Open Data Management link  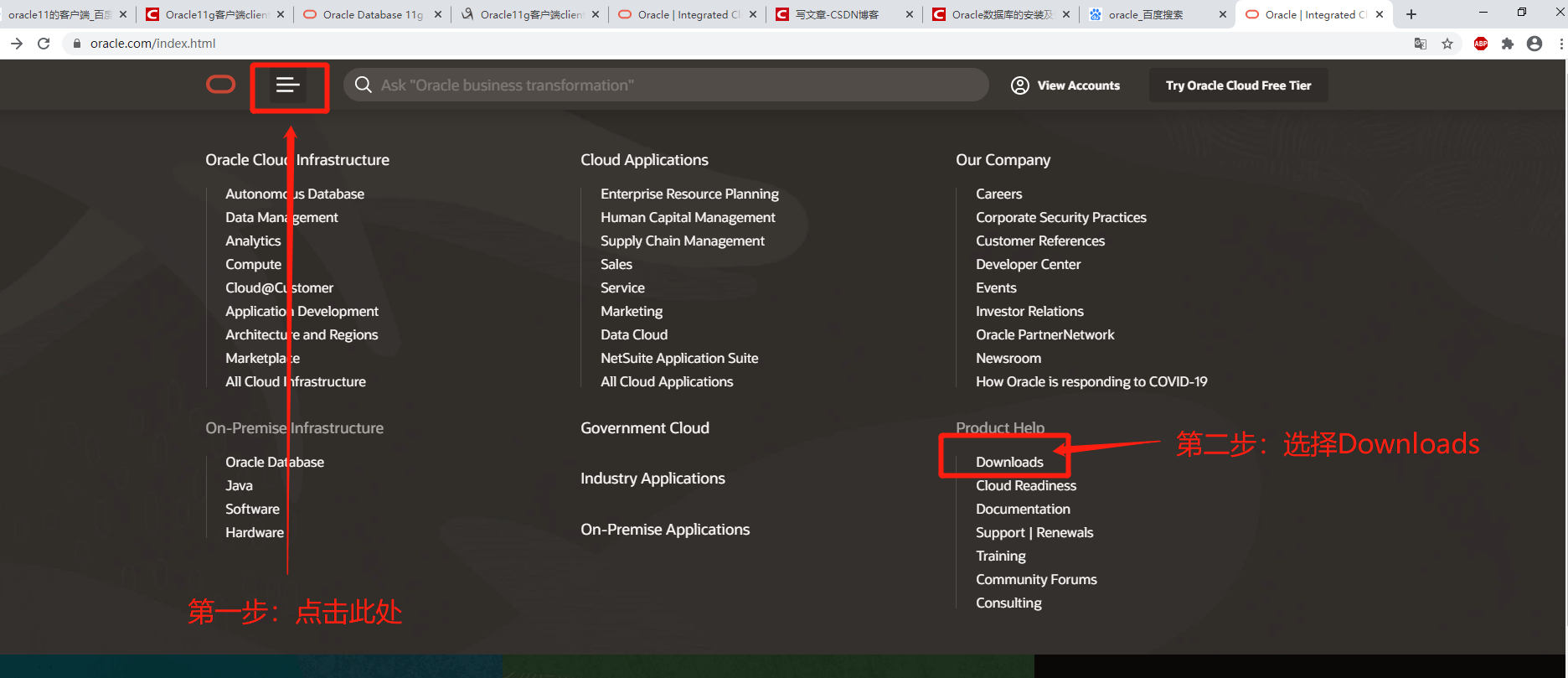pos(281,217)
